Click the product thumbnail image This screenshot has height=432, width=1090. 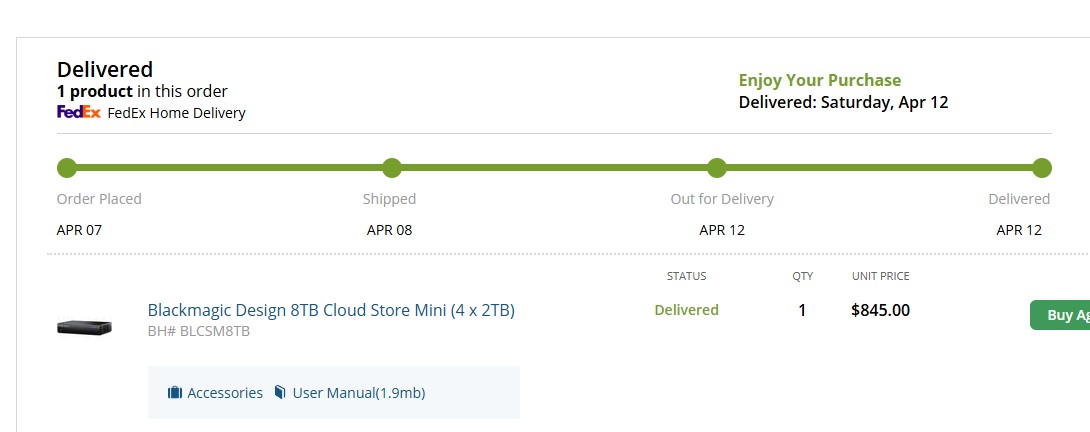pyautogui.click(x=84, y=327)
